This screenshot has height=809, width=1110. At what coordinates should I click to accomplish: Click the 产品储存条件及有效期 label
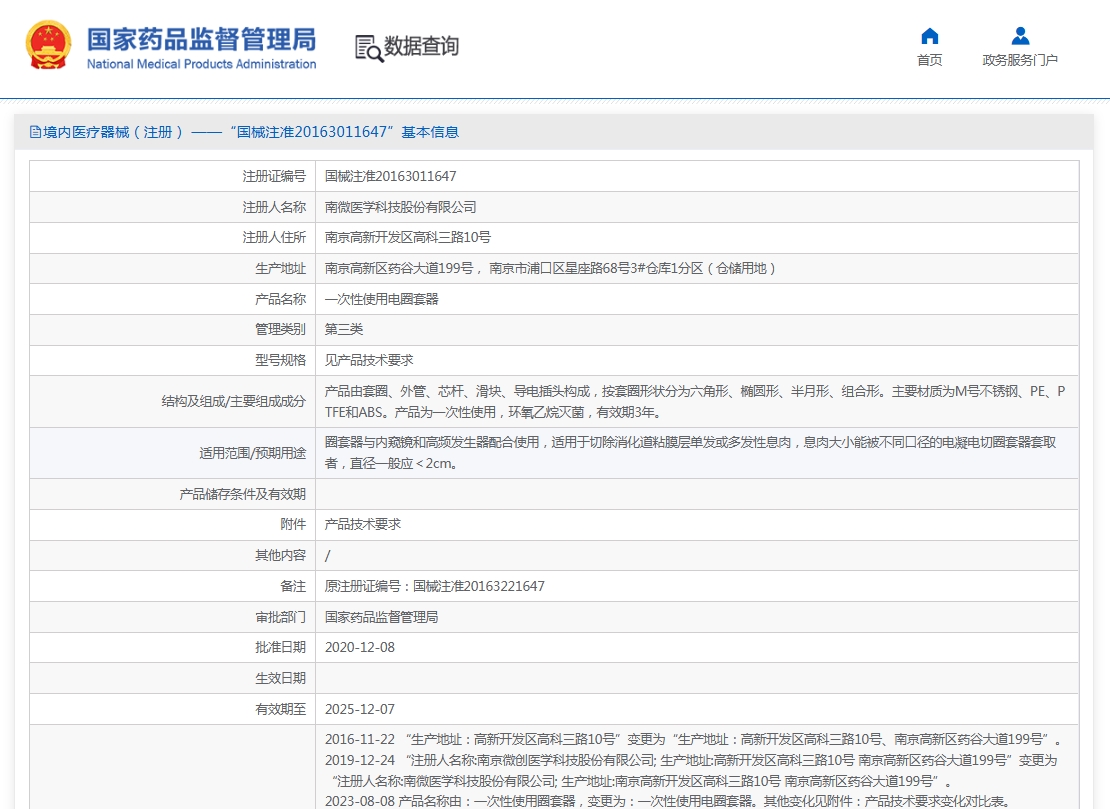243,494
